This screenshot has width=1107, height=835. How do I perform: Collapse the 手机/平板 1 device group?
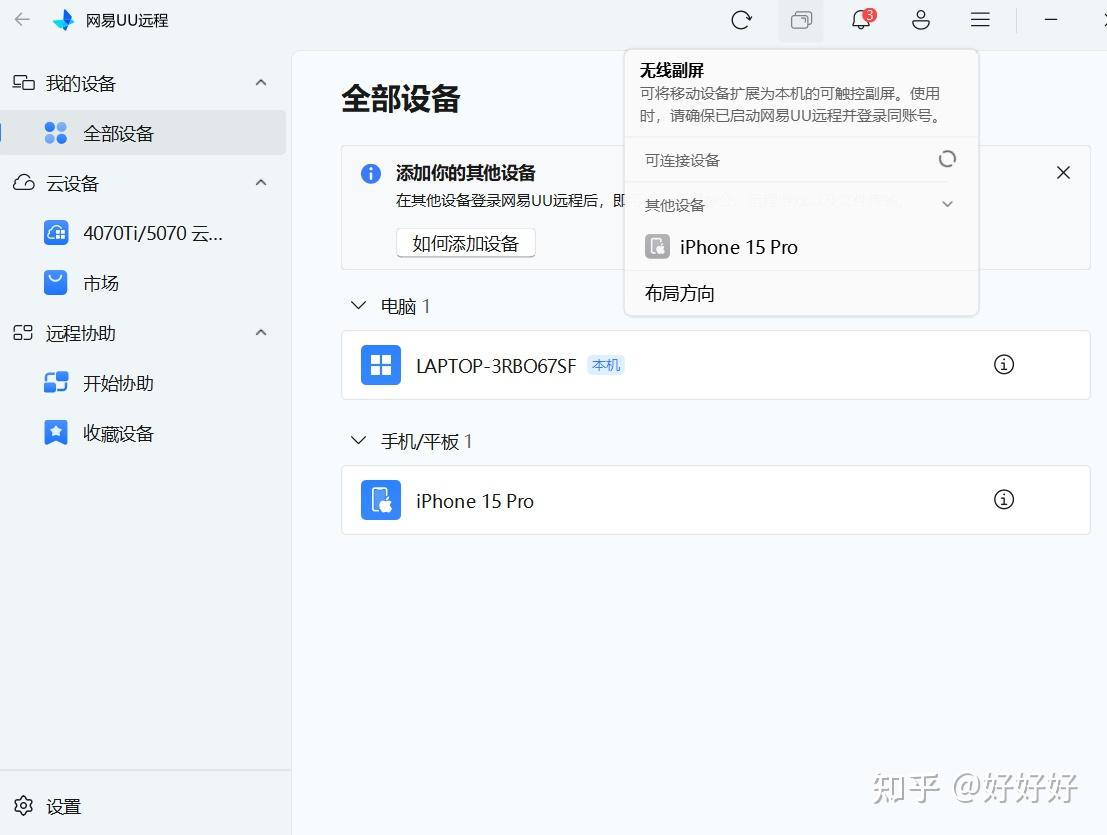tap(359, 440)
